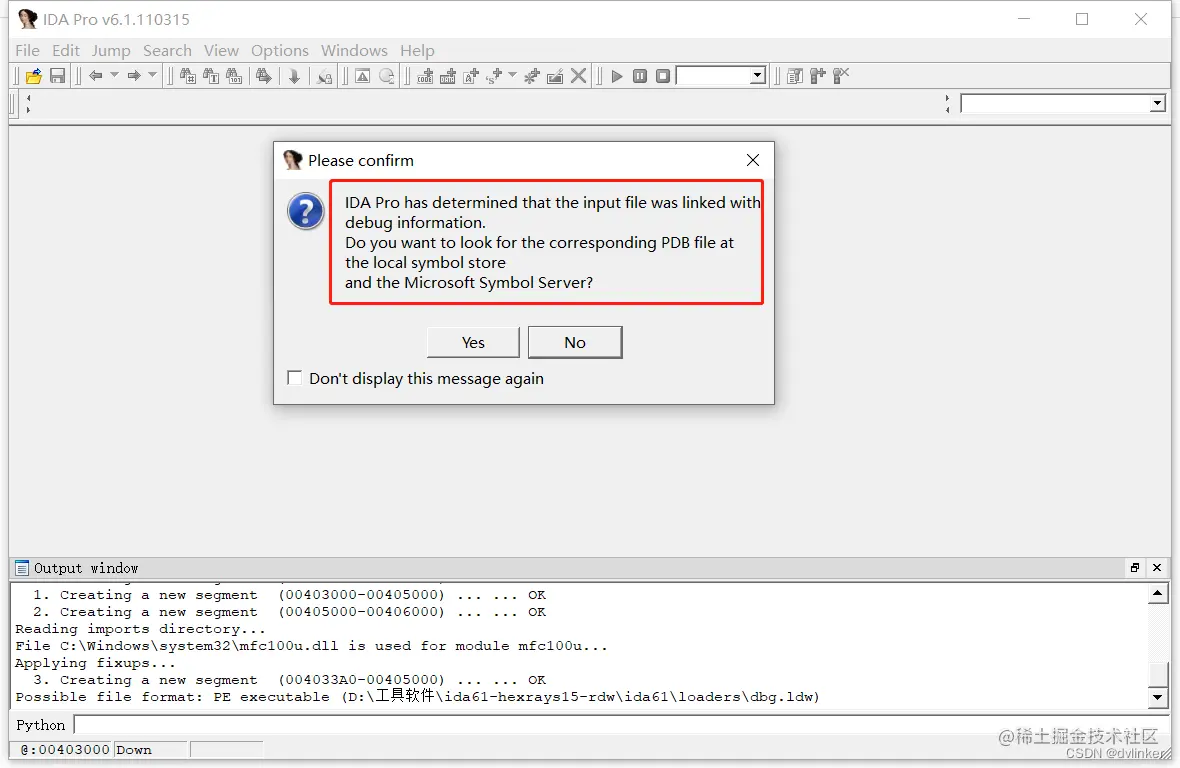The height and width of the screenshot is (768, 1180).
Task: Maximize the IDA Pro window
Action: (x=1082, y=19)
